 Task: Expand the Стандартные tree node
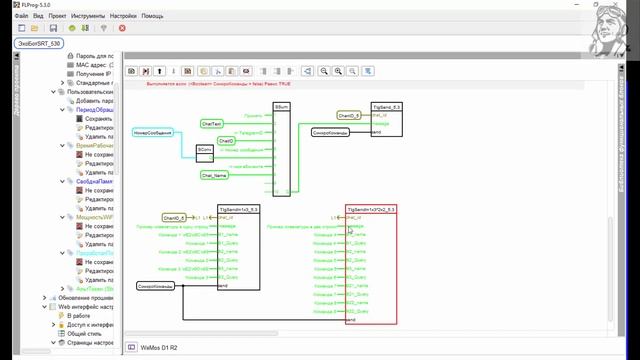62,83
